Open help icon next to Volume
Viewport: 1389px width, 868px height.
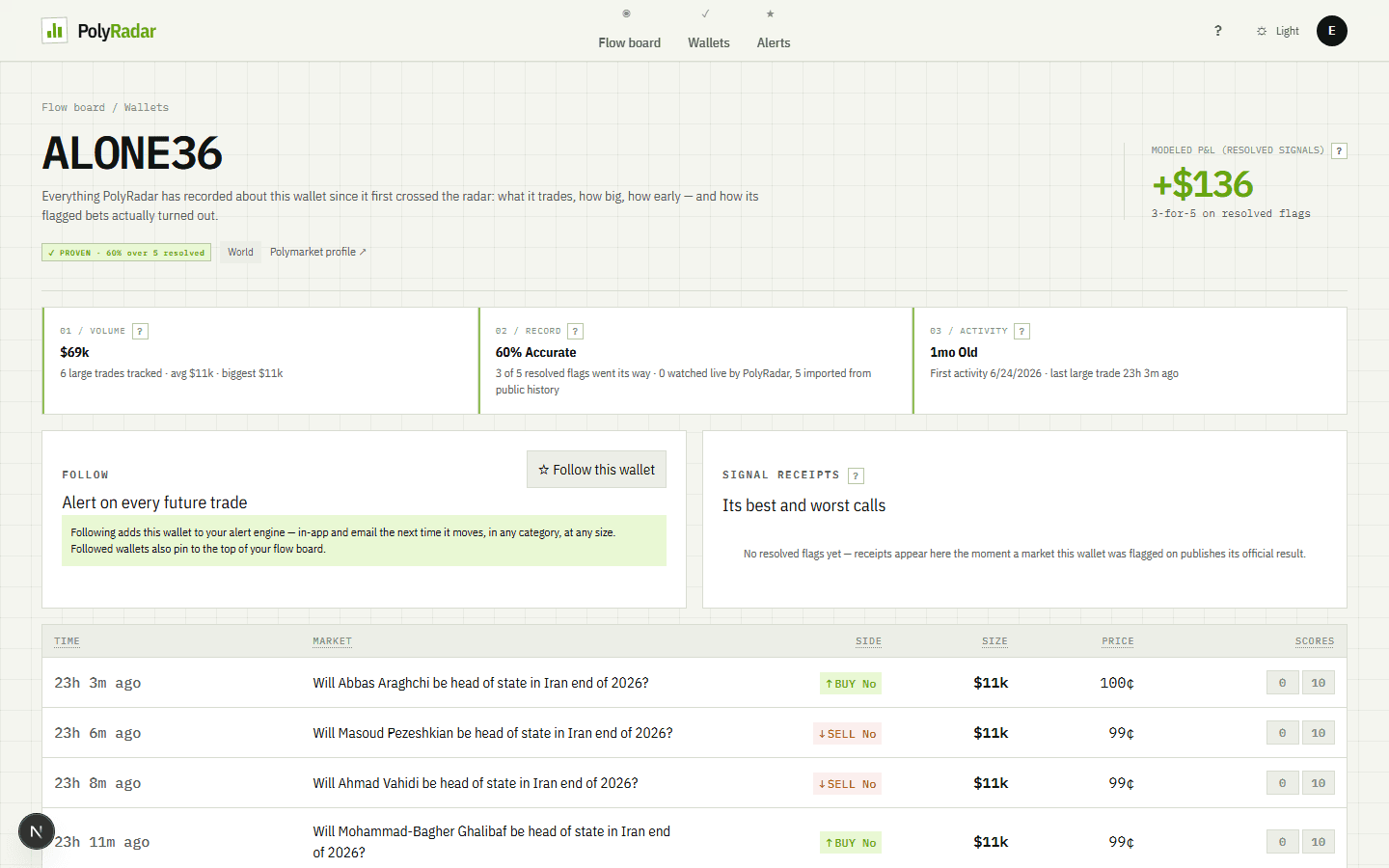(x=140, y=331)
